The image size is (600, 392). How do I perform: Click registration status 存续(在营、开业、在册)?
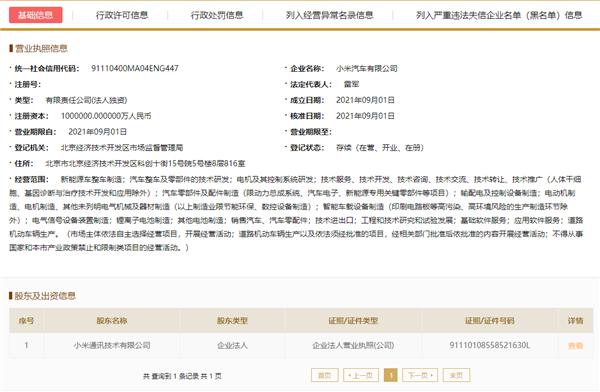pyautogui.click(x=380, y=148)
